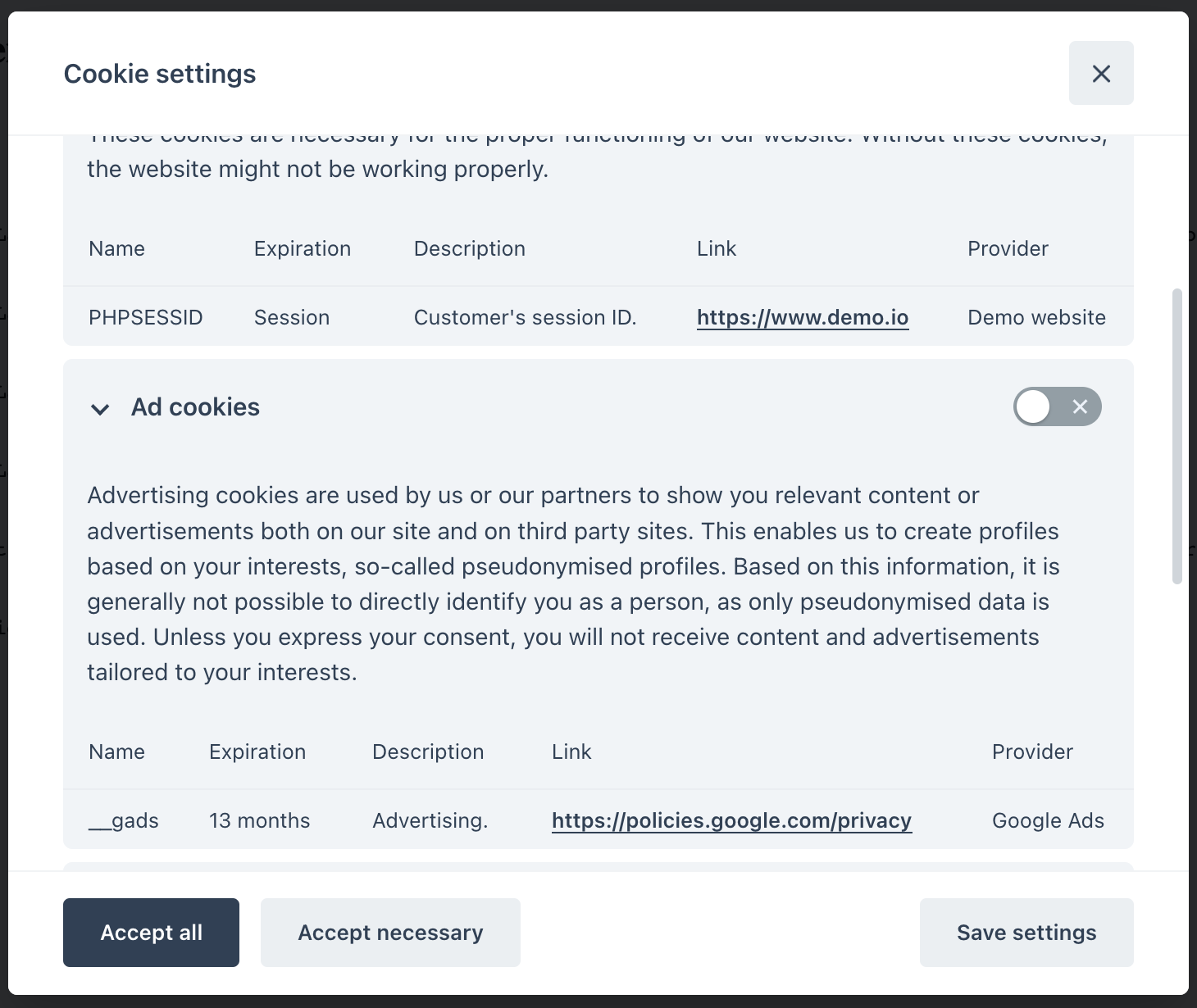The height and width of the screenshot is (1008, 1197).
Task: Click the Name header above PHPSESSID
Action: 116,248
